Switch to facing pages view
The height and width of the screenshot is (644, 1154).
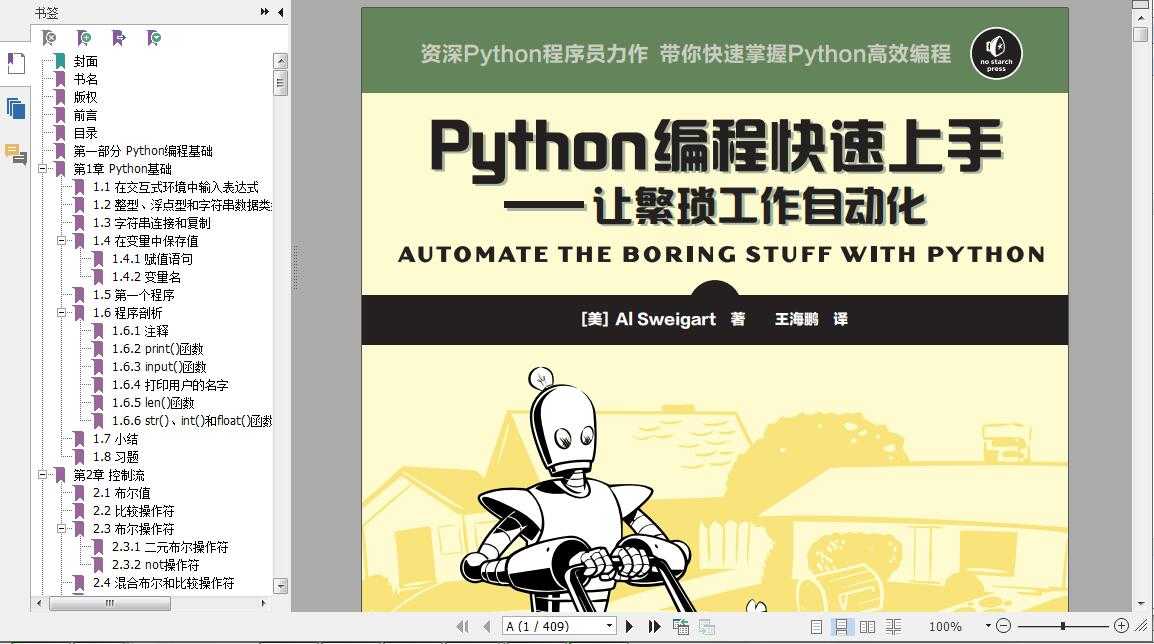click(x=868, y=626)
